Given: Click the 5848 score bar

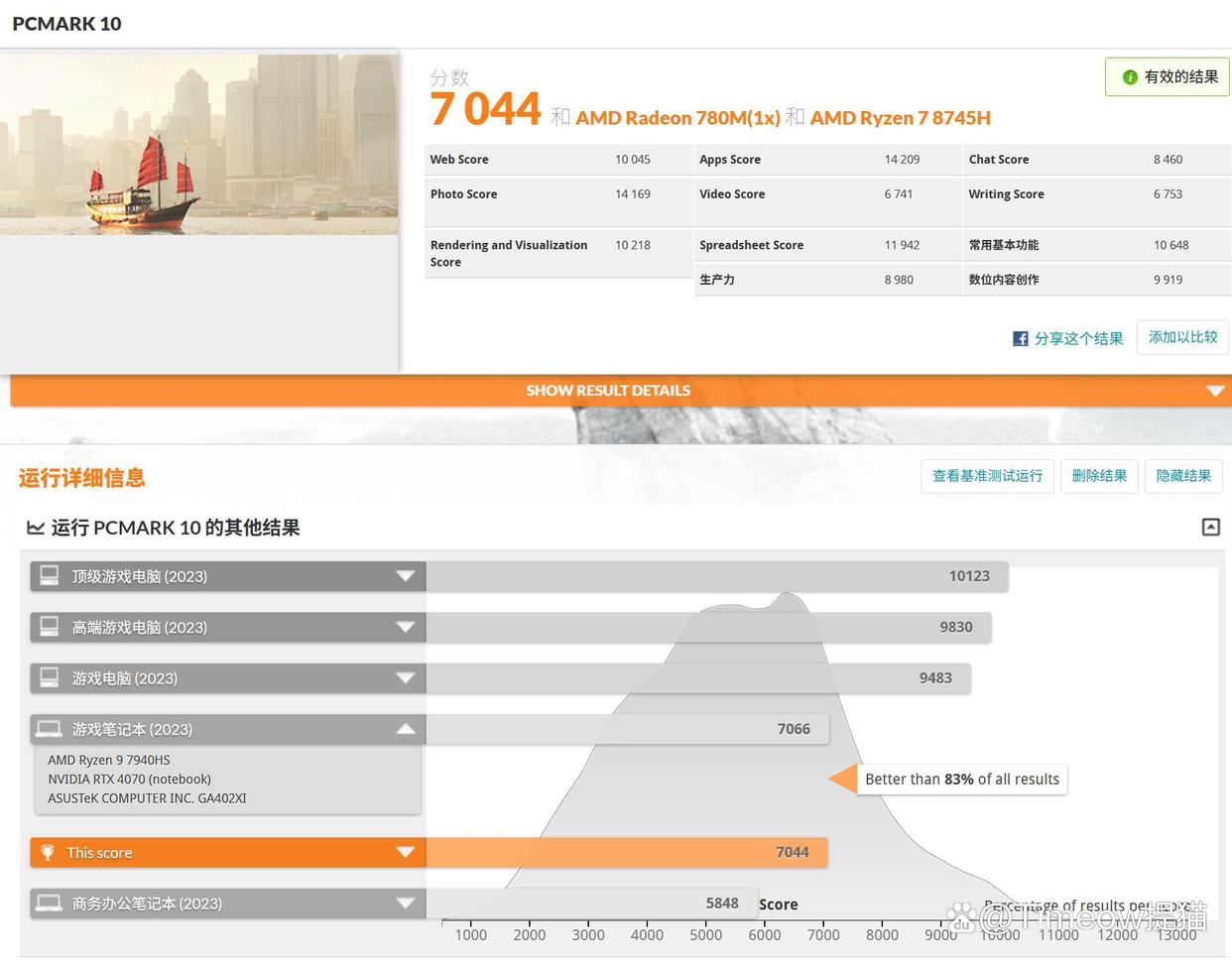Looking at the screenshot, I should click(x=592, y=903).
